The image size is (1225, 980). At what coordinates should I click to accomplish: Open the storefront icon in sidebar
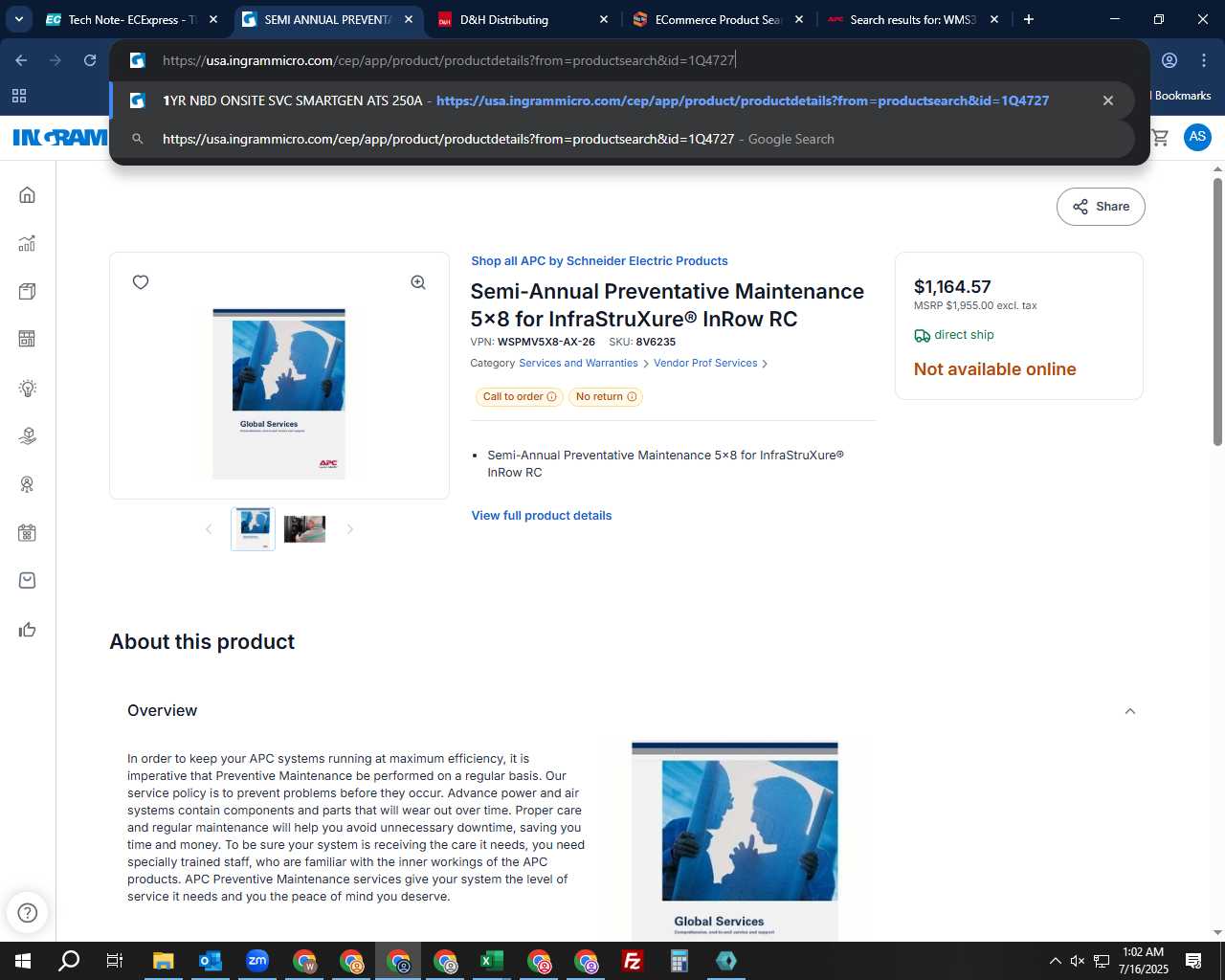(x=27, y=339)
